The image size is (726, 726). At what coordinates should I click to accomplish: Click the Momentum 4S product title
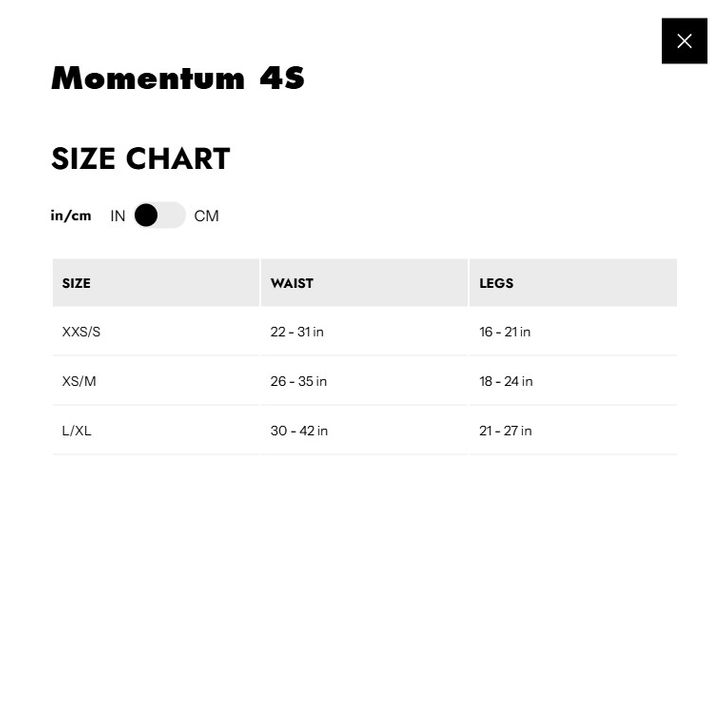click(178, 78)
